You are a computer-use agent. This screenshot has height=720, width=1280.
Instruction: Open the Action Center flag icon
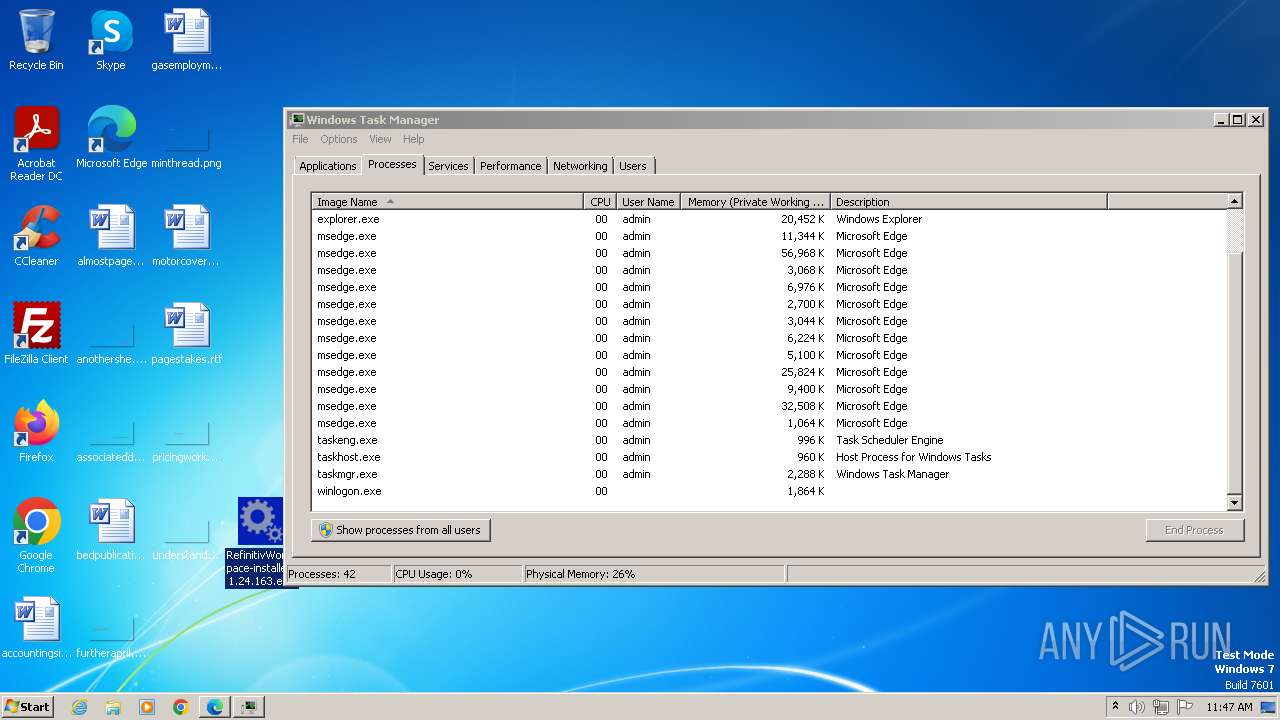(x=1185, y=707)
